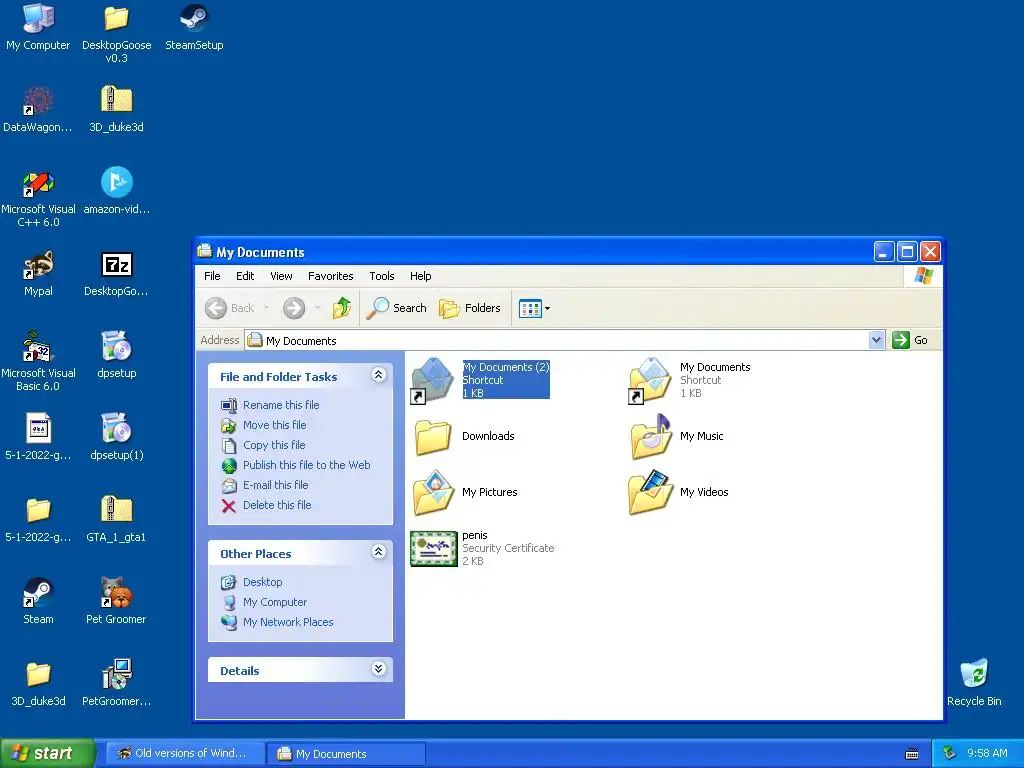This screenshot has width=1024, height=768.
Task: Expand the Address bar dropdown
Action: (876, 340)
